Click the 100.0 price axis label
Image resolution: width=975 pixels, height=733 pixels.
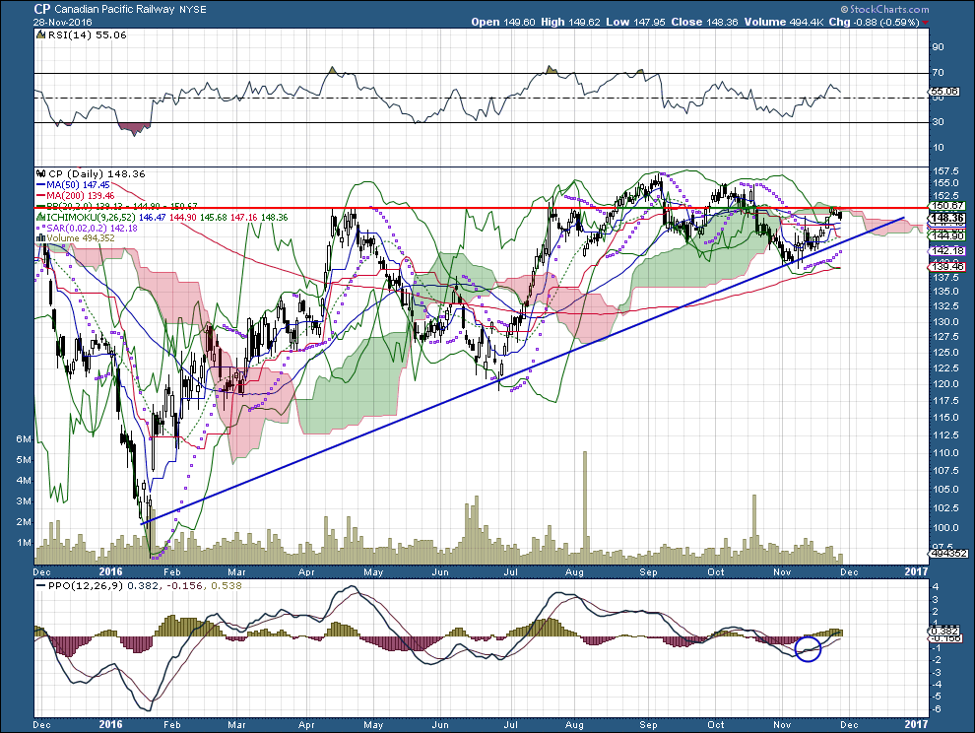944,528
